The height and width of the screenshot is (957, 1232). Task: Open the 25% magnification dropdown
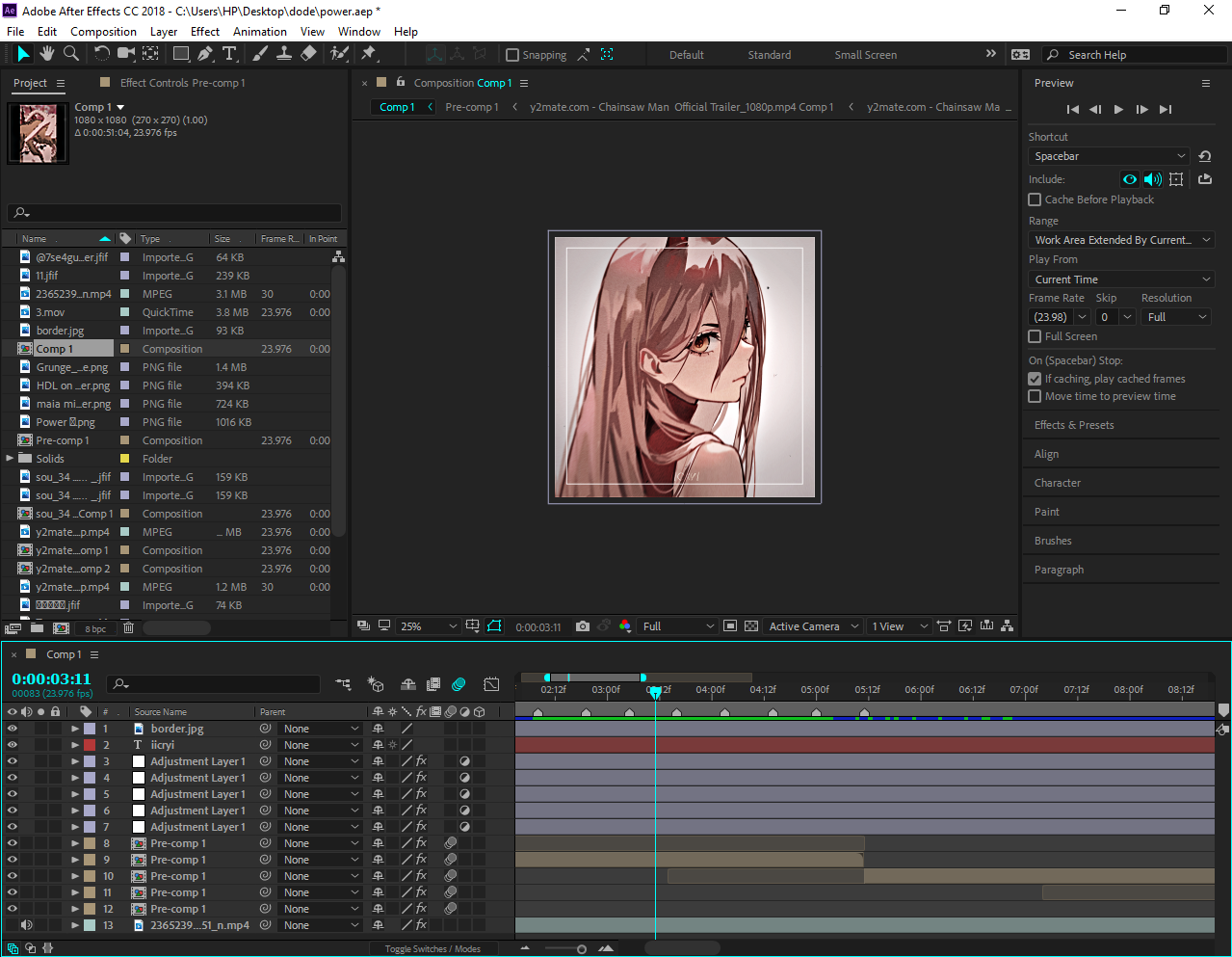point(429,626)
